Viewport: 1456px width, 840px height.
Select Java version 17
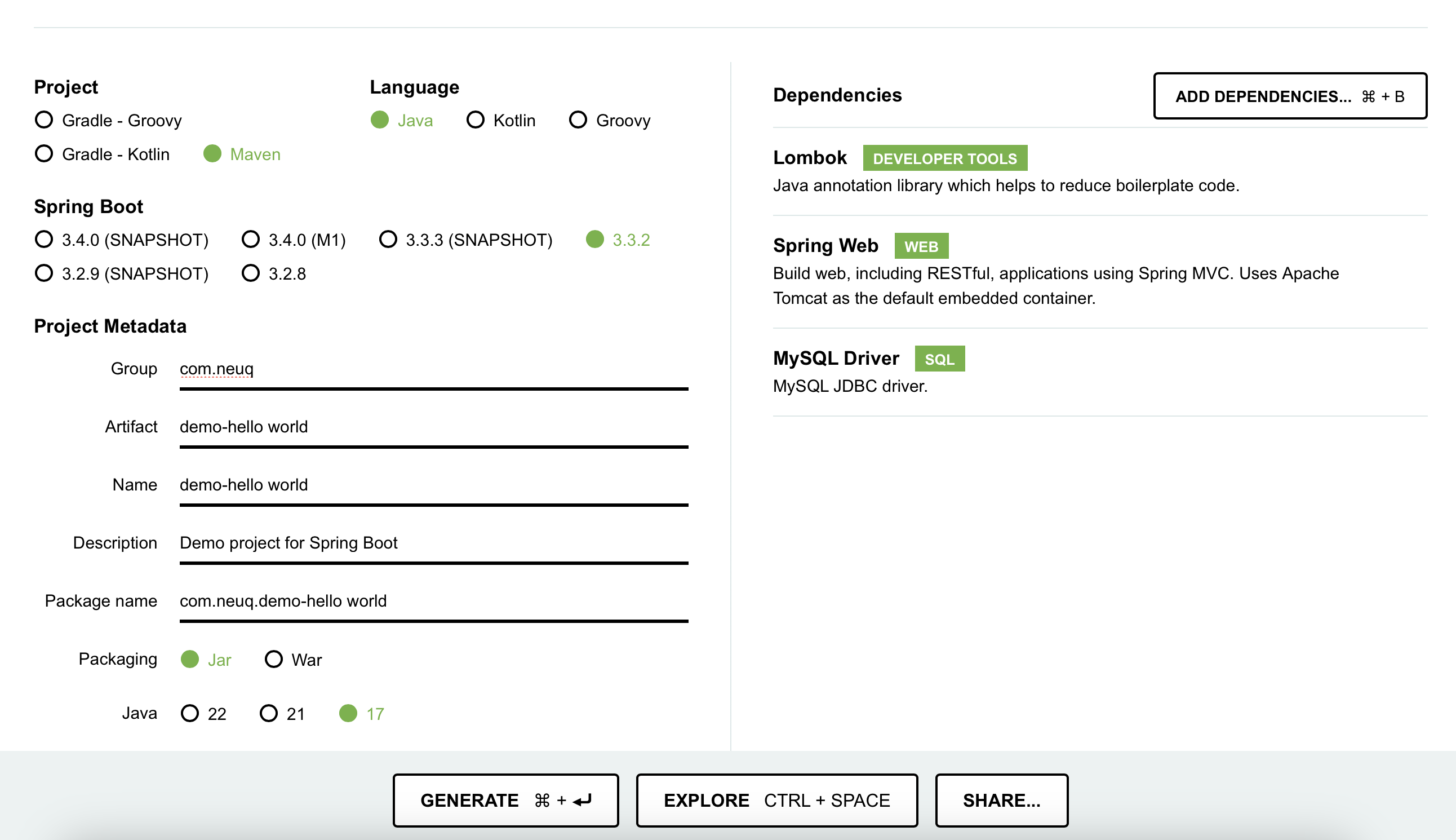coord(362,714)
